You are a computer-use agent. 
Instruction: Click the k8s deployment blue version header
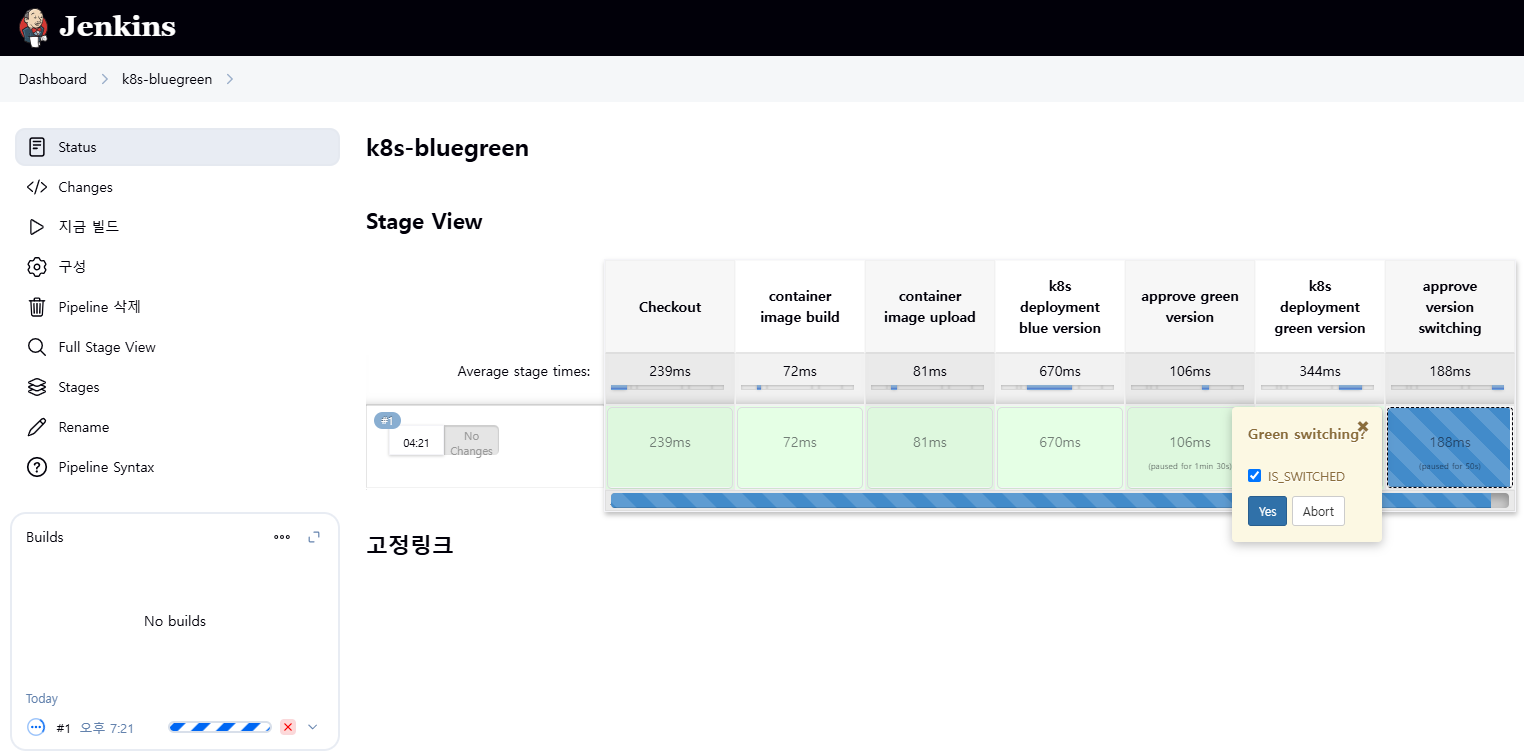pos(1060,307)
